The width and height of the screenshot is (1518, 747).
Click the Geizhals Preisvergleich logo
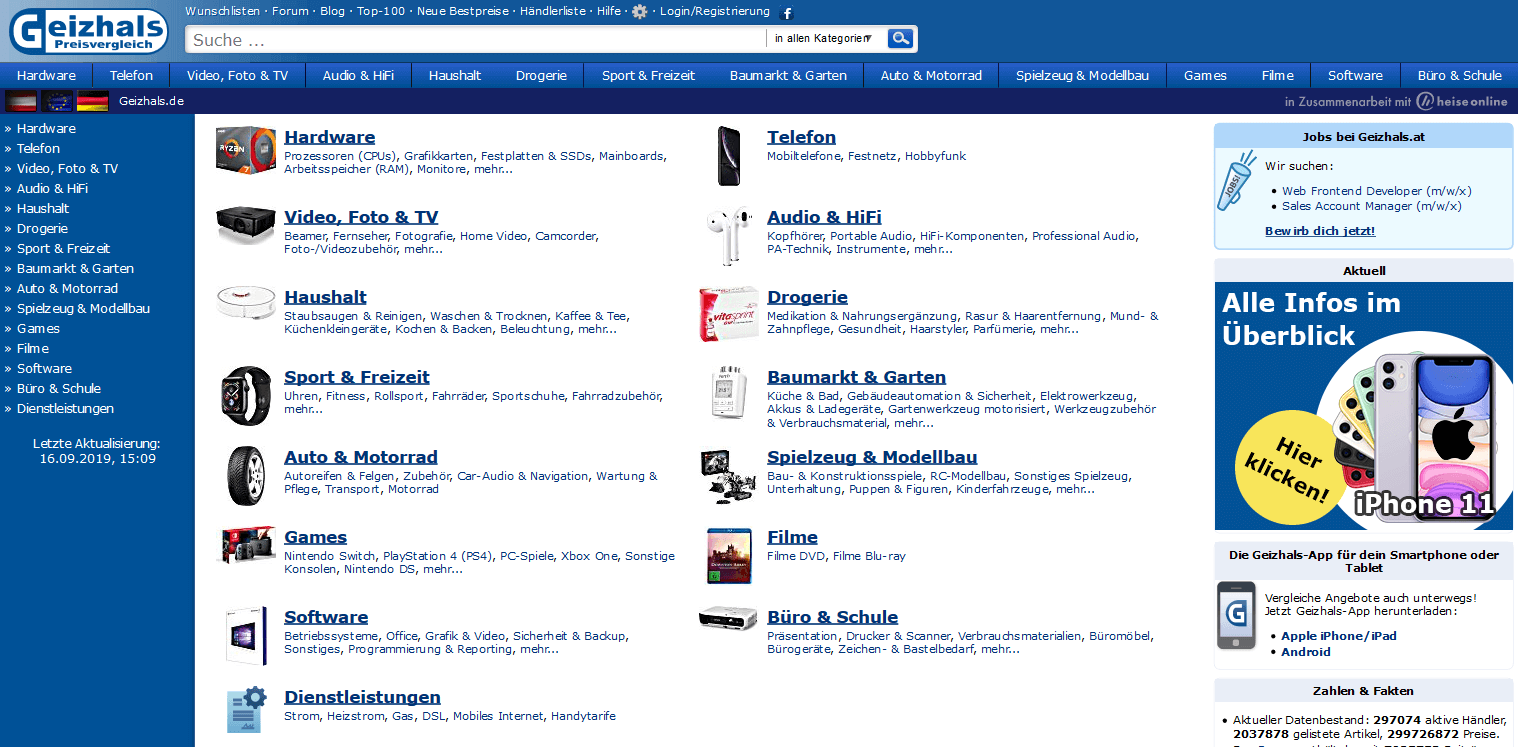point(89,31)
